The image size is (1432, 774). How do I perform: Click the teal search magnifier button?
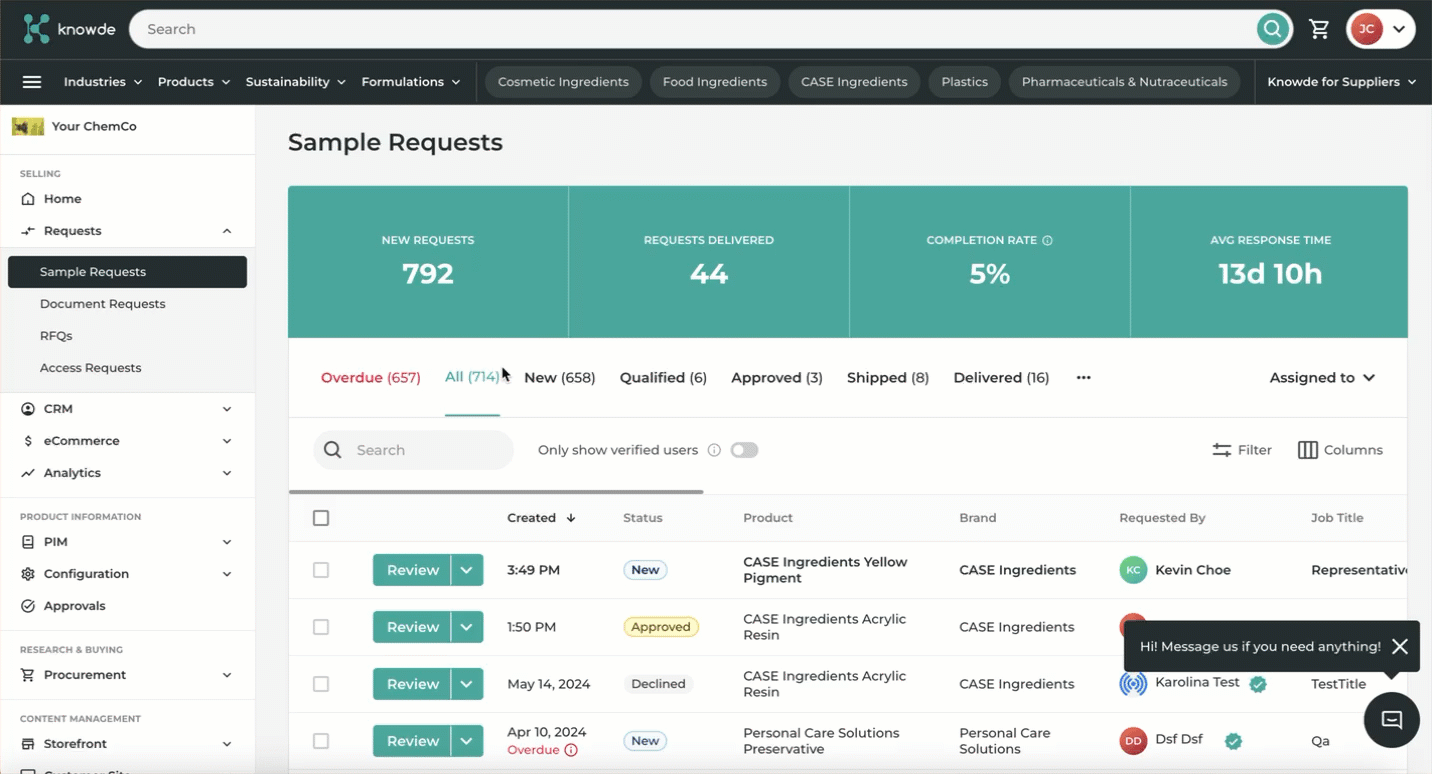click(1272, 29)
